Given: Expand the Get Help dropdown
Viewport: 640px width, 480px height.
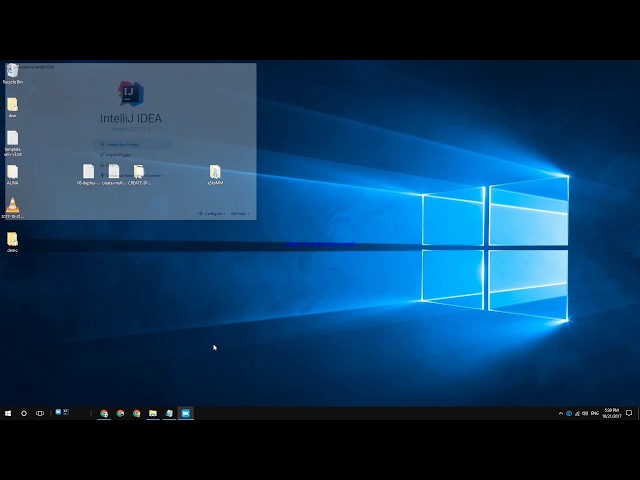Looking at the screenshot, I should (x=240, y=213).
